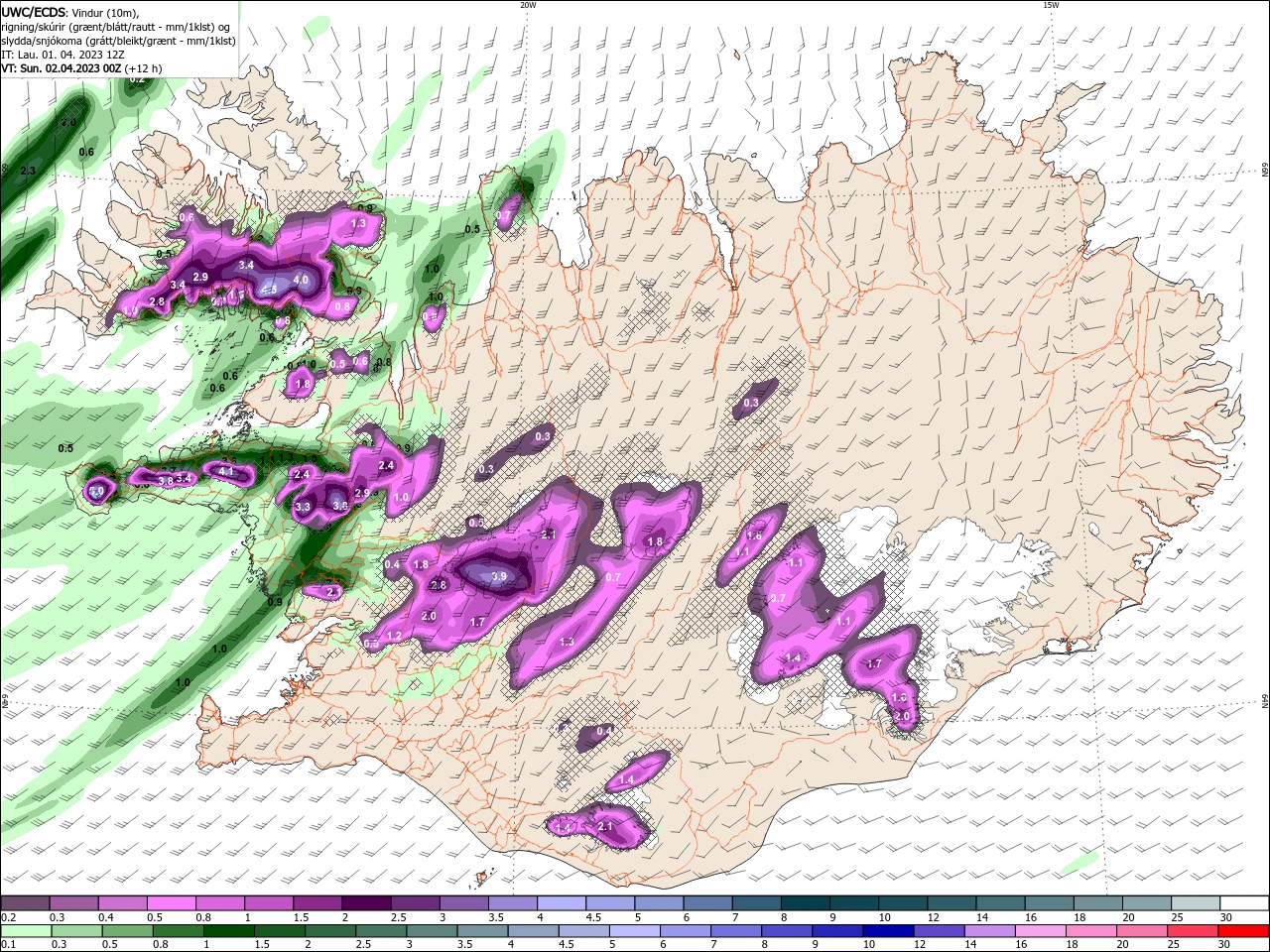Click the "rigning/skúrir" legend description line
The width and height of the screenshot is (1270, 952).
click(x=115, y=27)
